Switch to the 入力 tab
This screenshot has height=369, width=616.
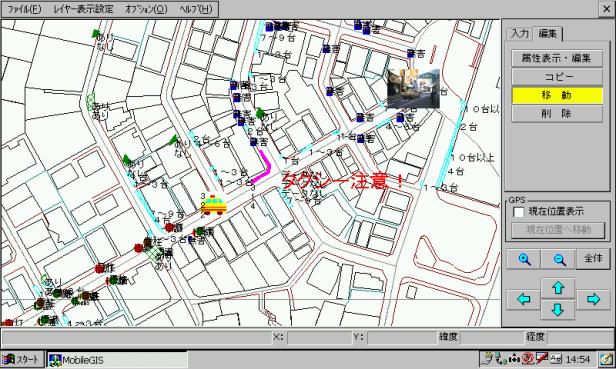(x=519, y=34)
